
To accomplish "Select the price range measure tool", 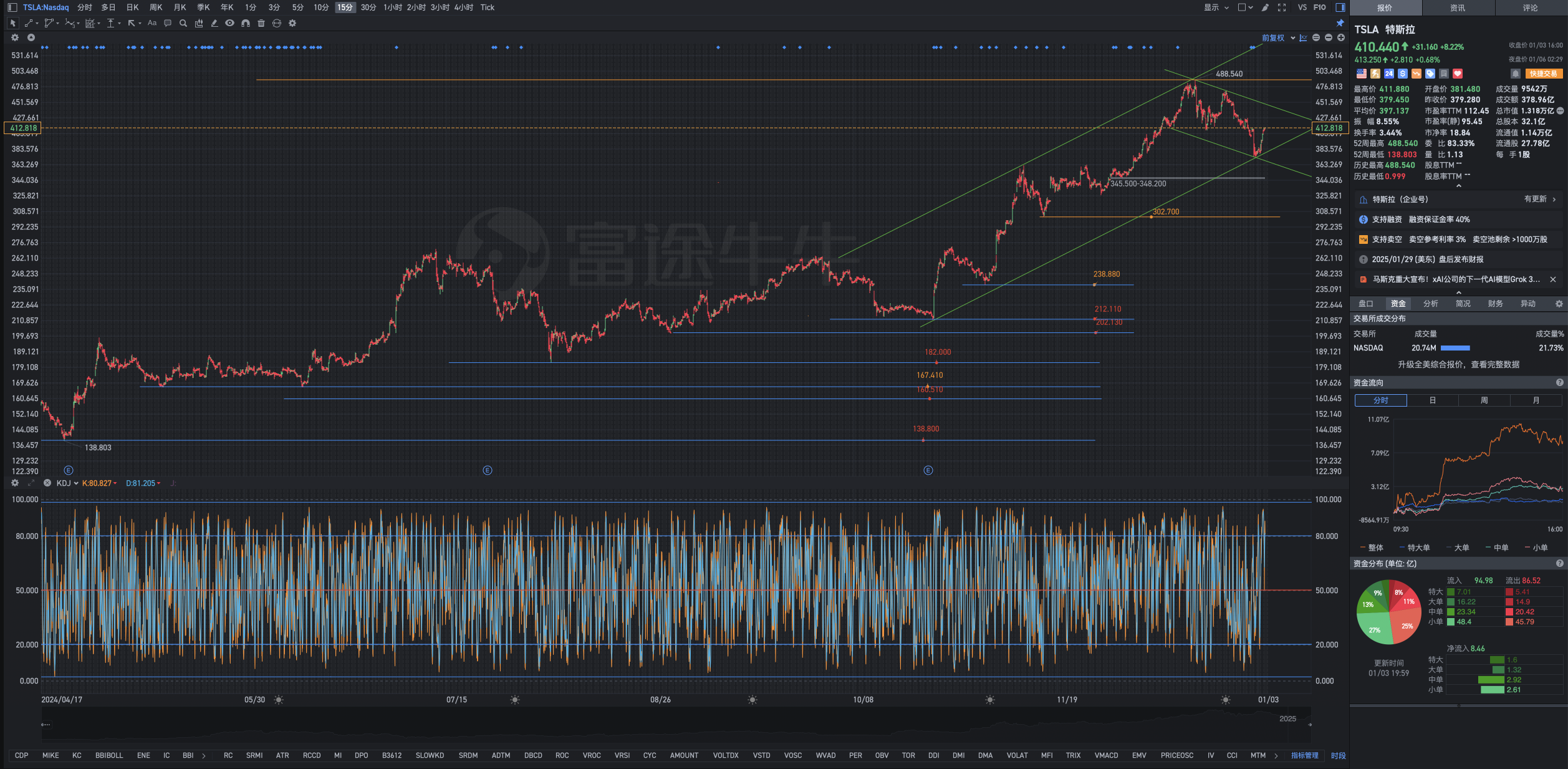I will [111, 23].
